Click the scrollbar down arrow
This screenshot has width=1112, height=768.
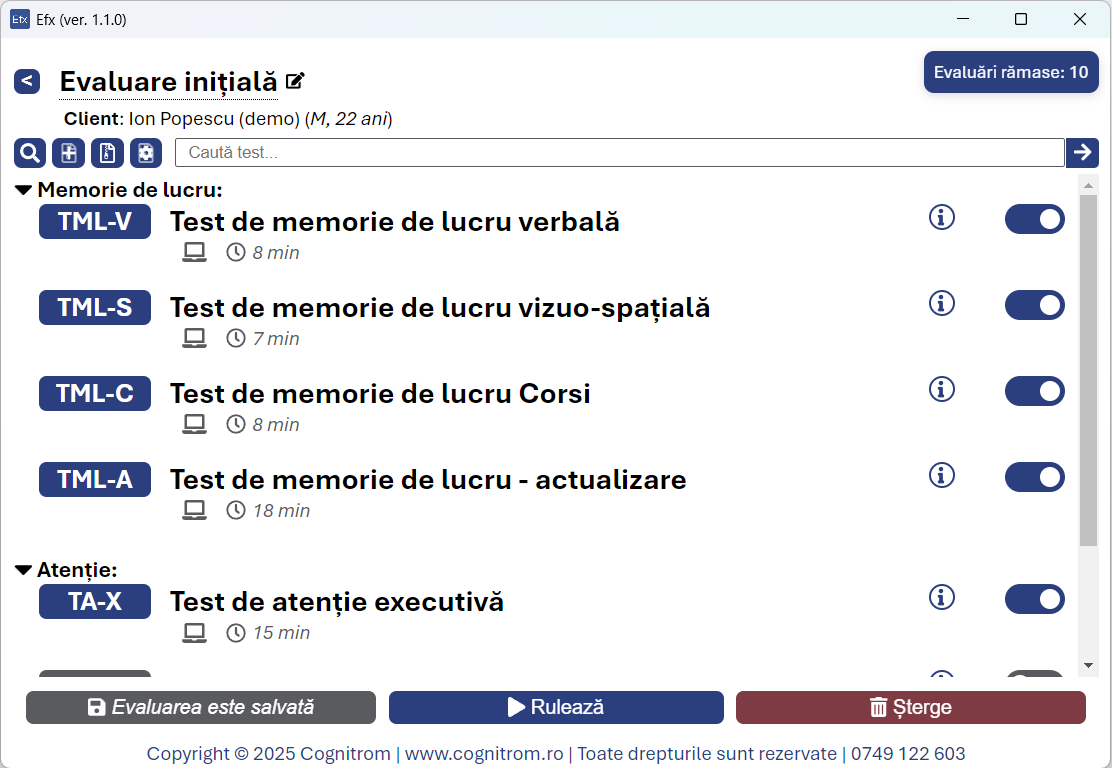coord(1088,665)
